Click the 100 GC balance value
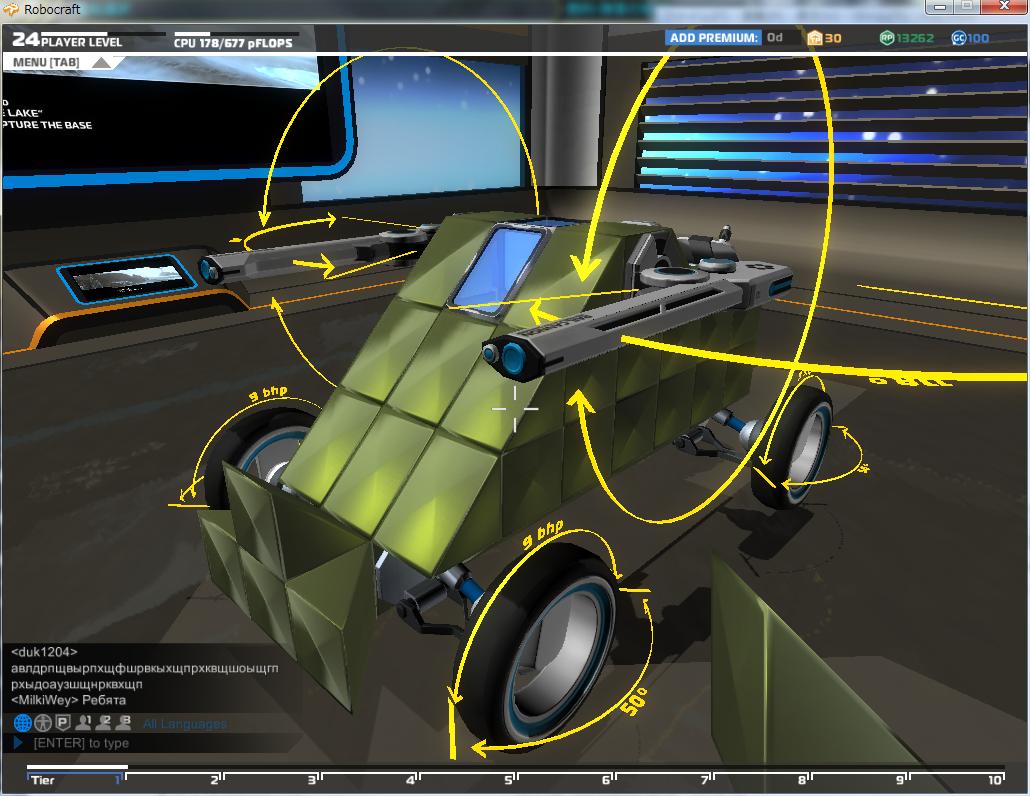1030x796 pixels. click(x=977, y=38)
